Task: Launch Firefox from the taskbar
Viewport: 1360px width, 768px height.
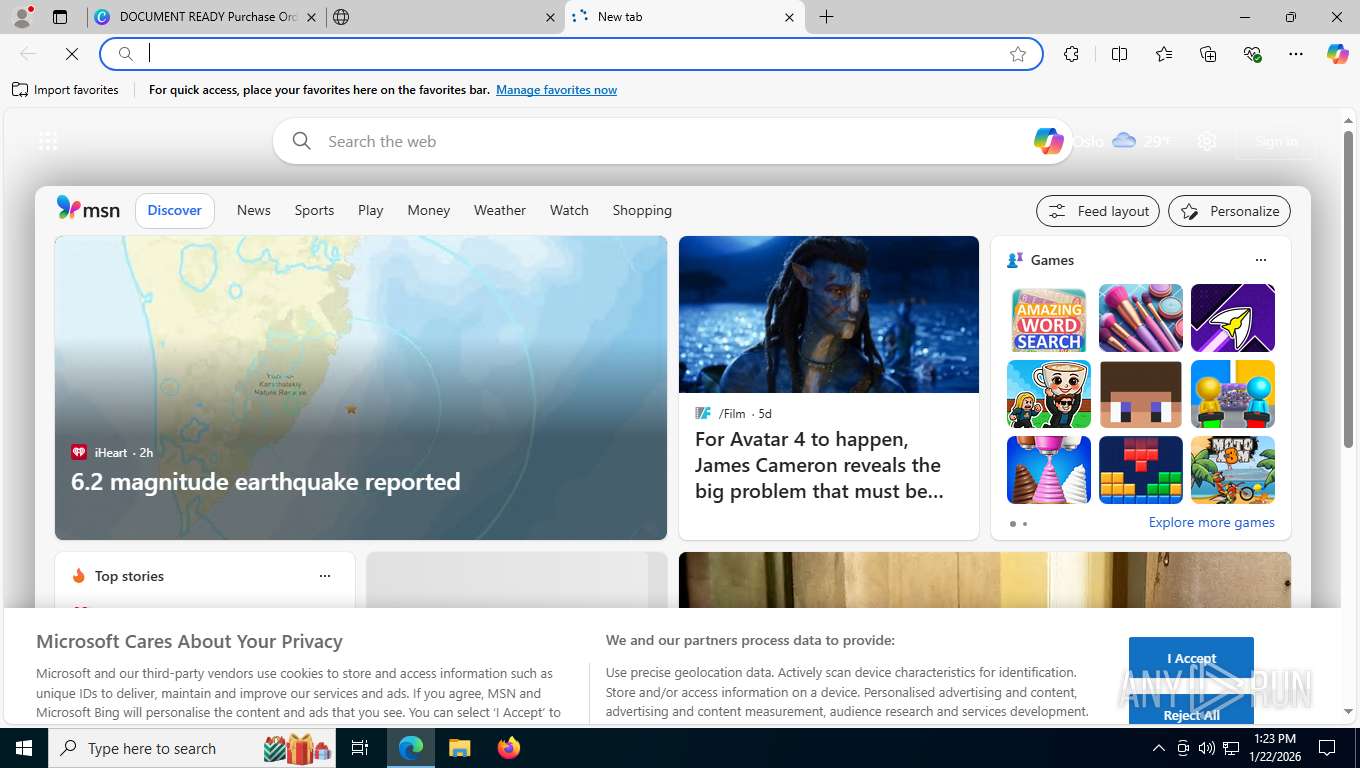Action: tap(509, 748)
